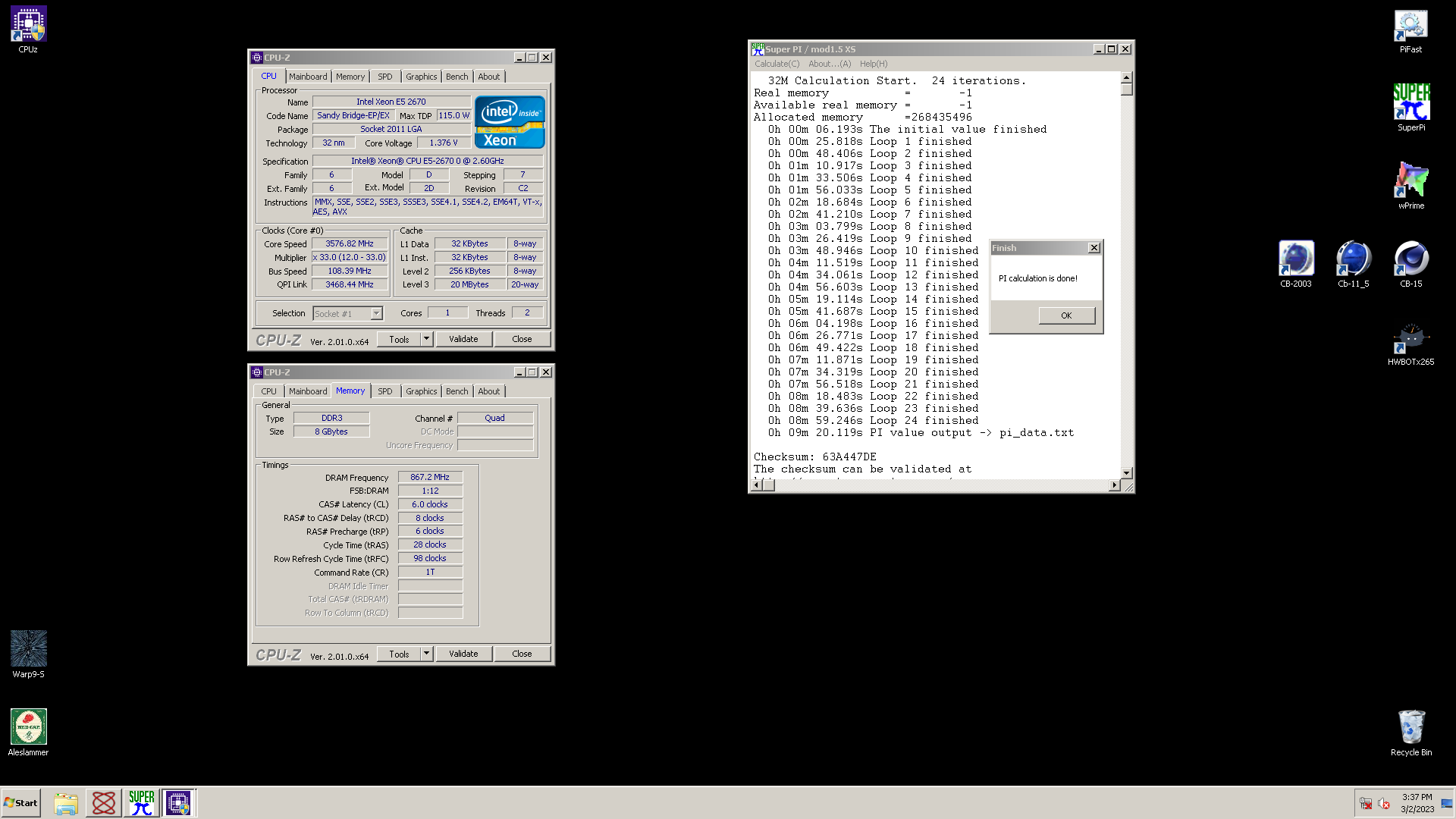This screenshot has width=1456, height=819.
Task: Click the Name field Intel Xeon E5 2670
Action: point(391,102)
